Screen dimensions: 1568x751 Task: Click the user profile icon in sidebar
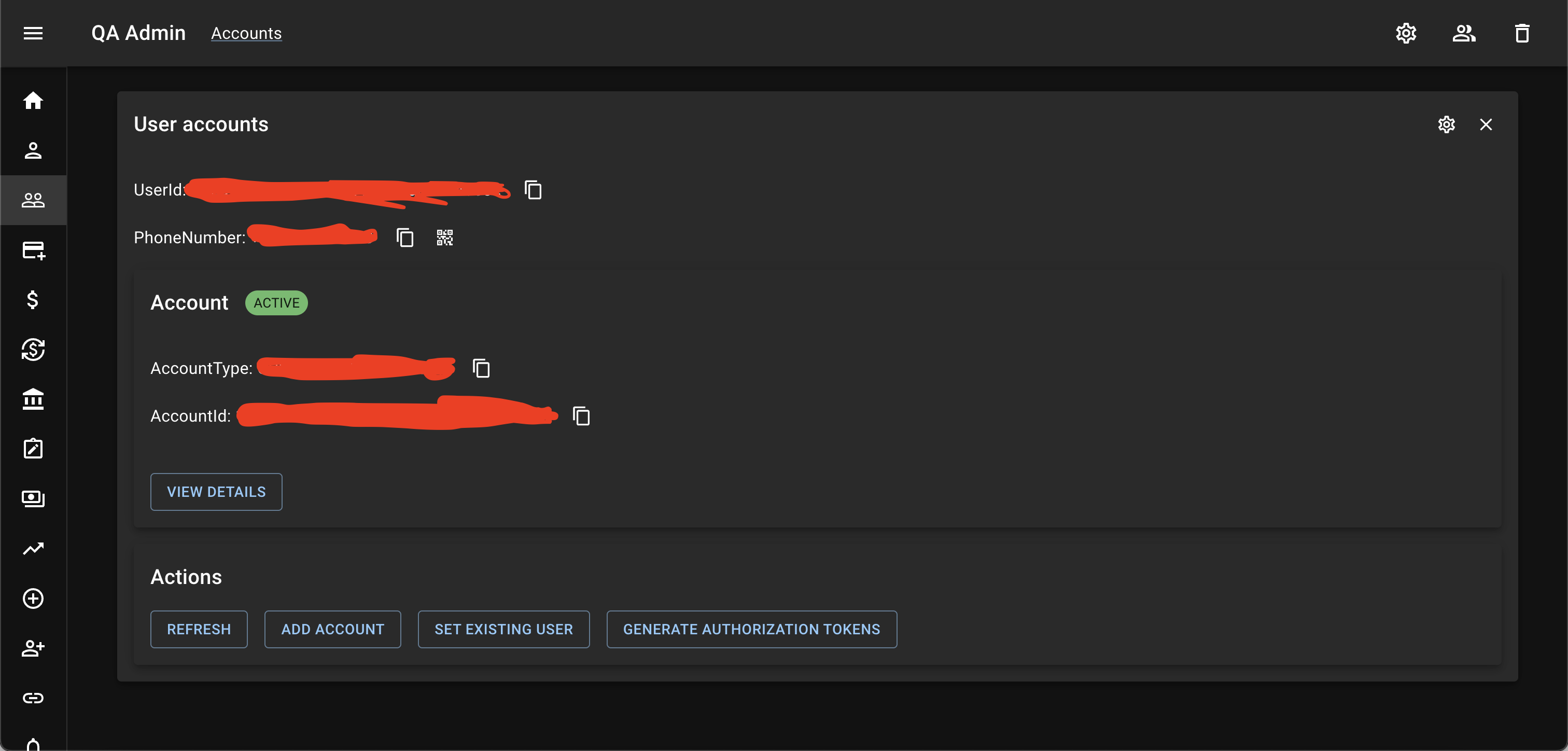[33, 150]
